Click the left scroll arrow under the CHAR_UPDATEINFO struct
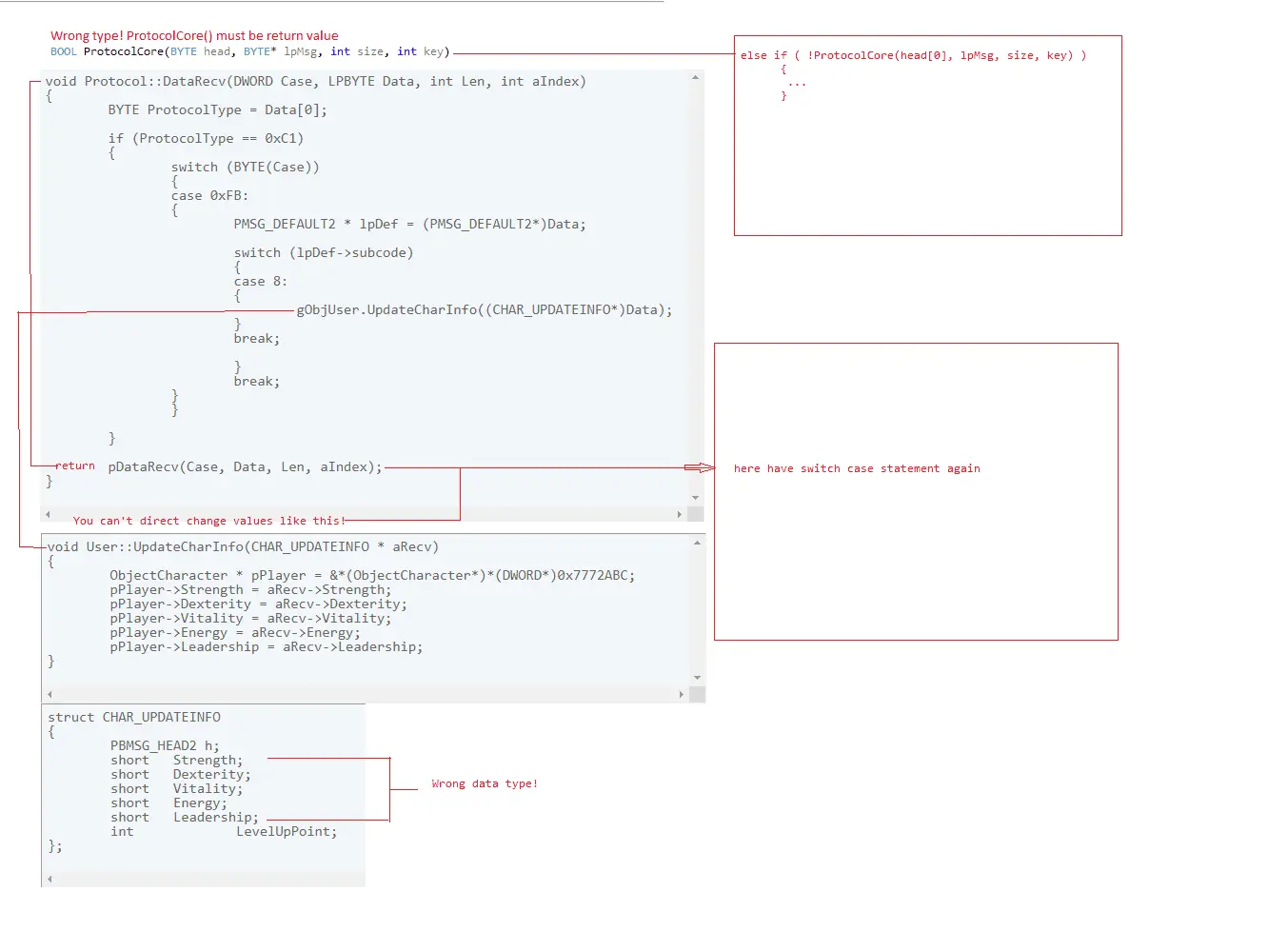 [x=50, y=880]
